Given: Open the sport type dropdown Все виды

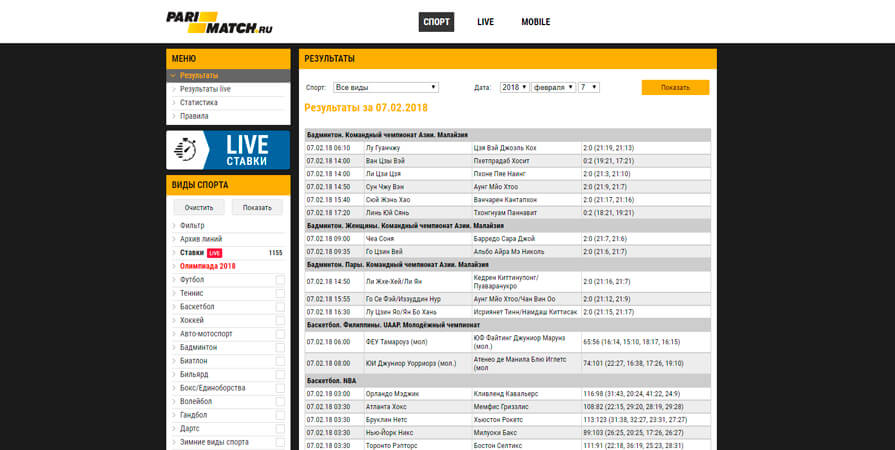Looking at the screenshot, I should point(386,87).
